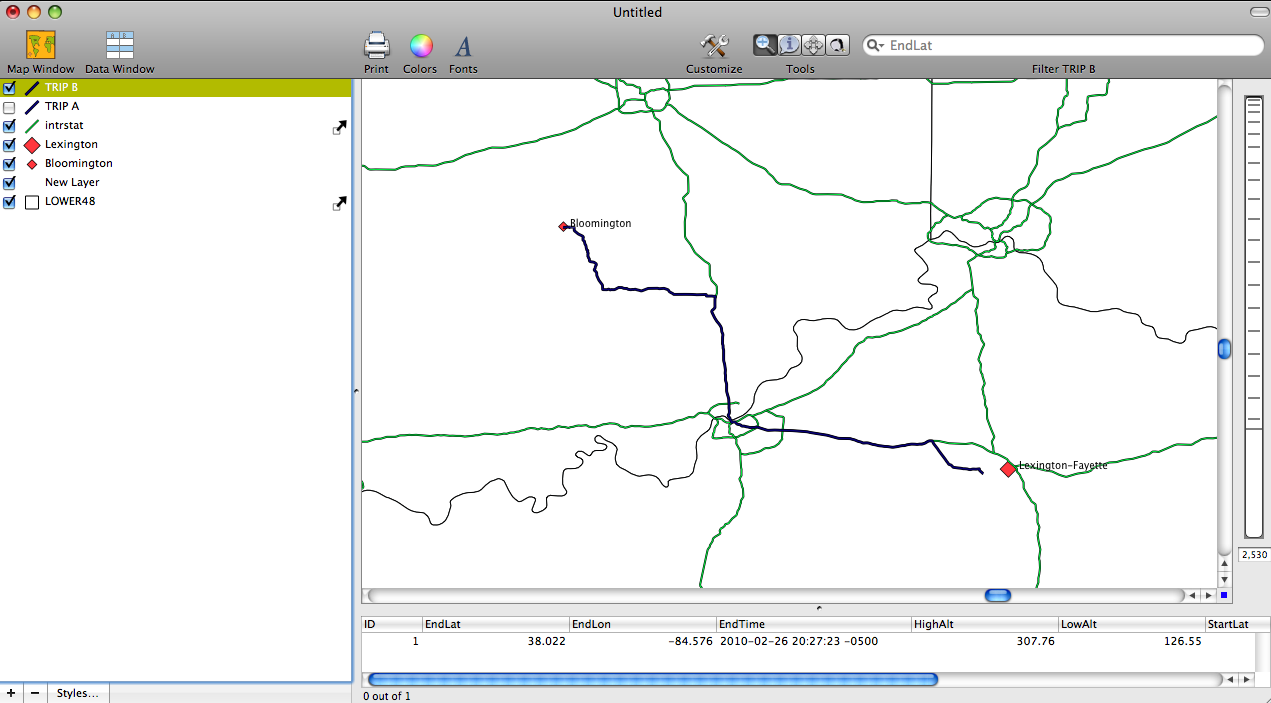Select the zoom magnifier tool
1271x703 pixels.
pyautogui.click(x=765, y=45)
